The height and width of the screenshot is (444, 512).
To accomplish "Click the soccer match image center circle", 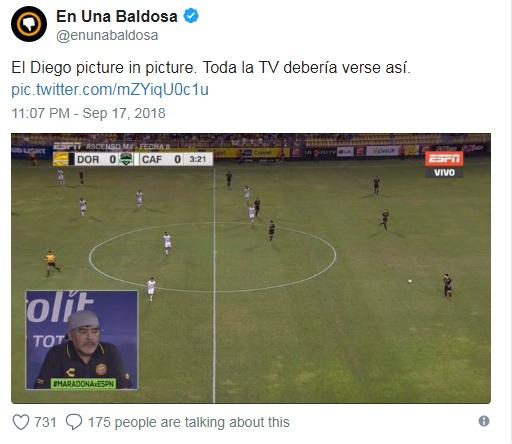I will 212,257.
